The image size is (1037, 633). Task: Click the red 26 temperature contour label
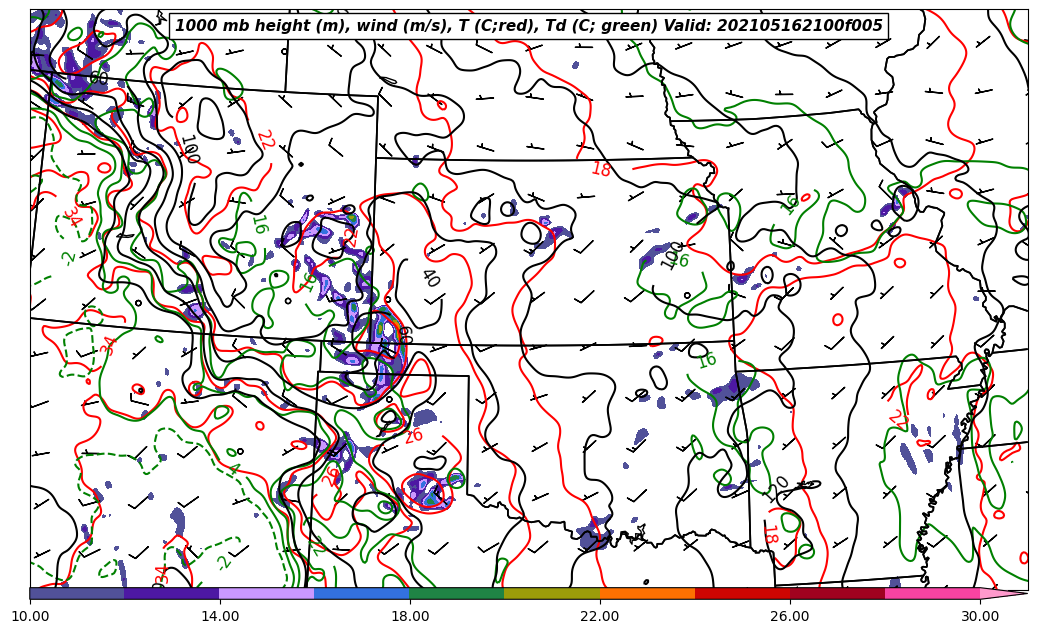click(413, 436)
